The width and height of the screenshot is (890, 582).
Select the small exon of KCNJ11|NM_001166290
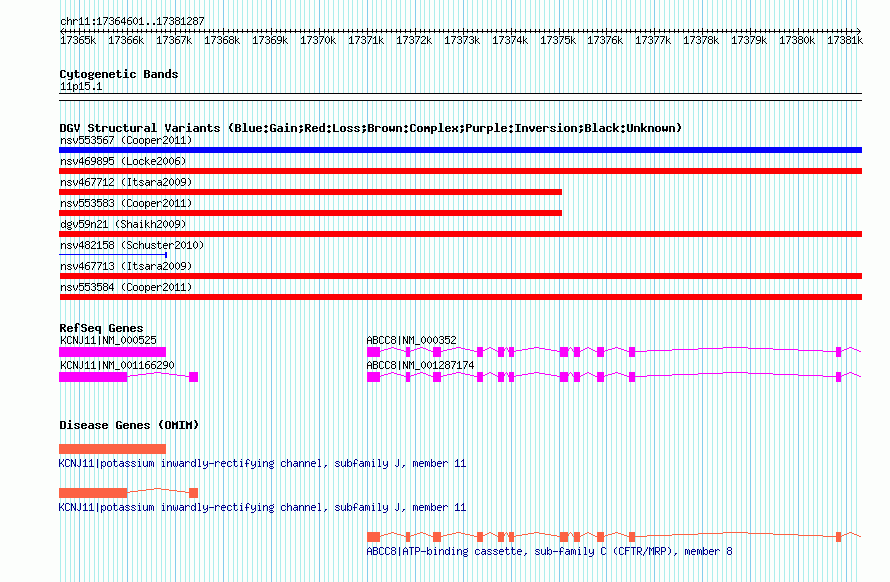coord(194,377)
